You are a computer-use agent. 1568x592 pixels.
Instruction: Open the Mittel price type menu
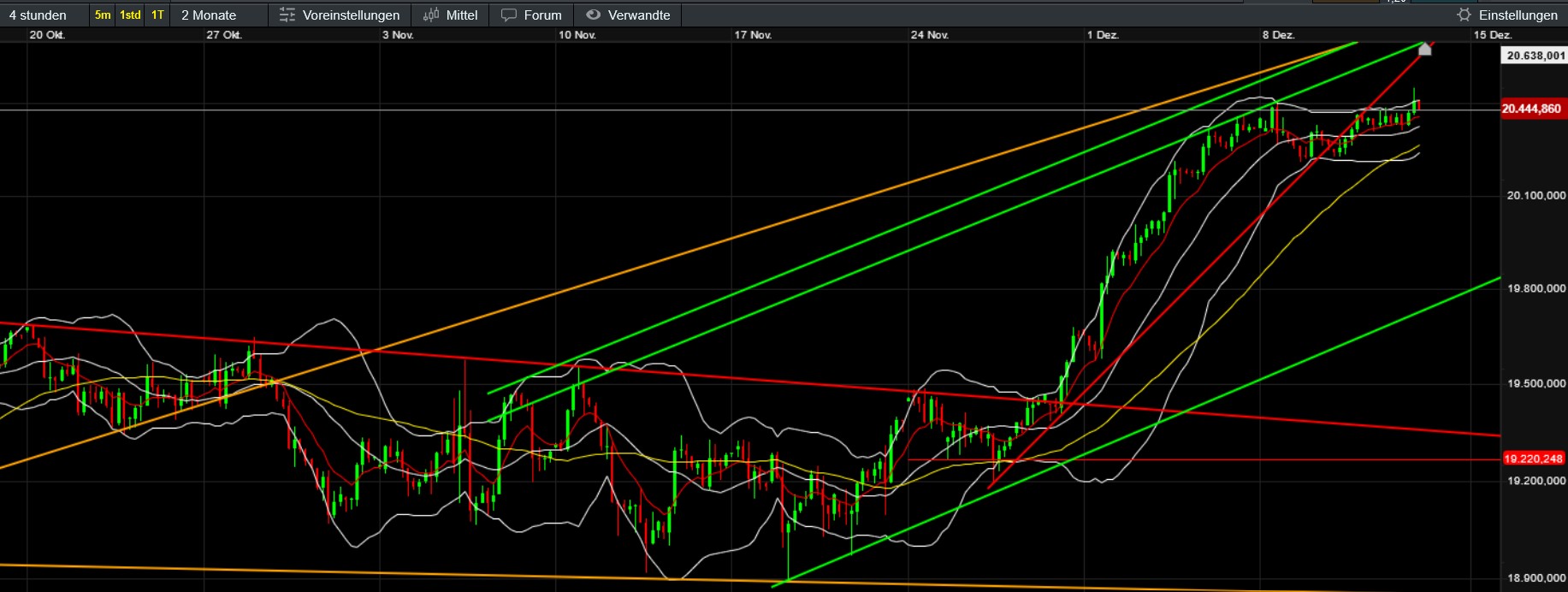point(462,15)
